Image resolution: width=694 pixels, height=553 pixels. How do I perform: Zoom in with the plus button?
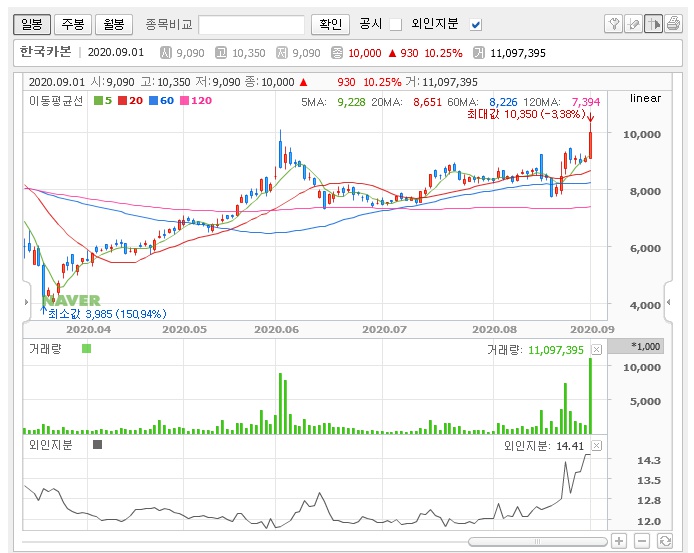click(x=619, y=541)
